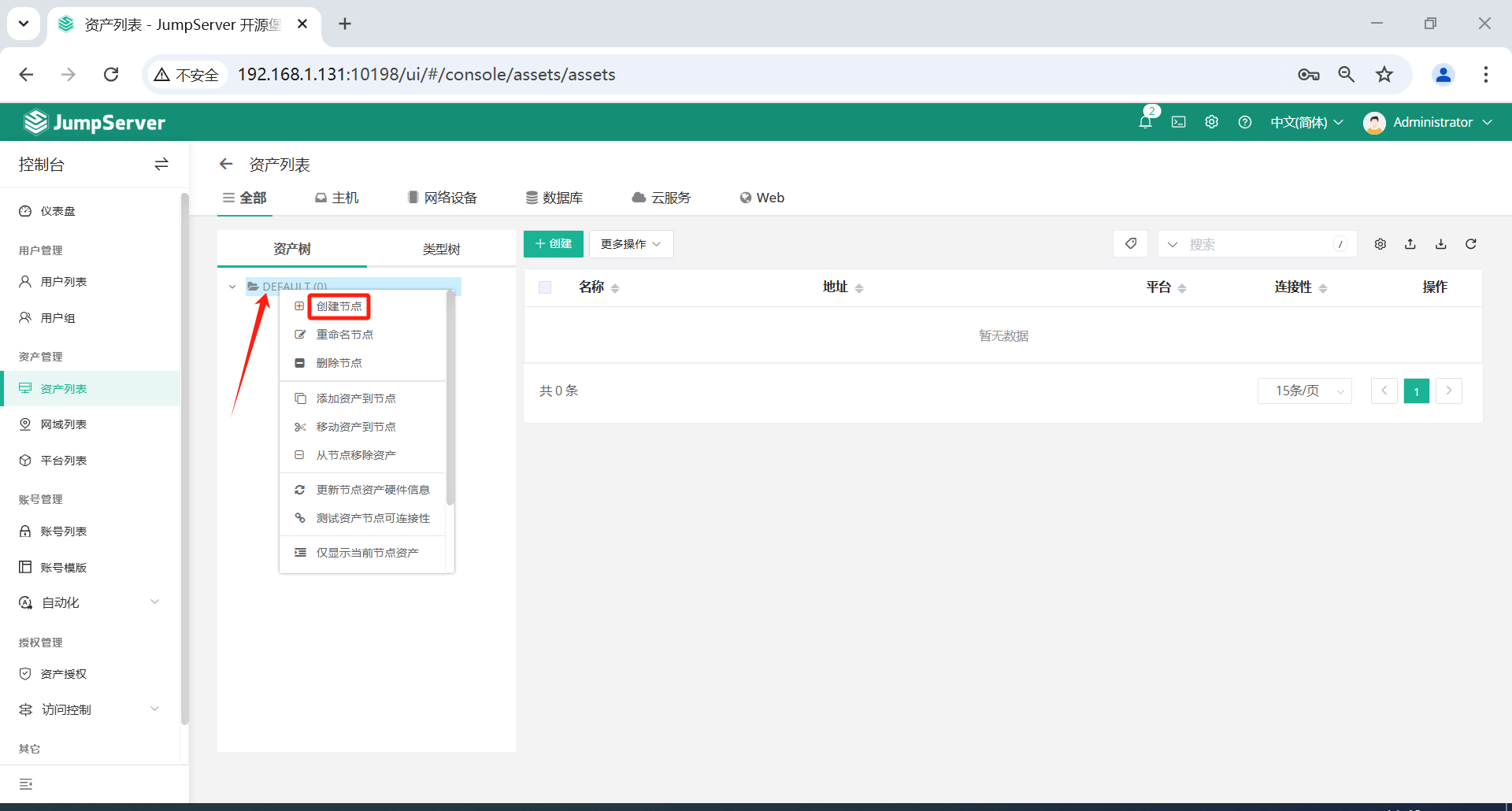Click the import download icon

click(x=1440, y=244)
